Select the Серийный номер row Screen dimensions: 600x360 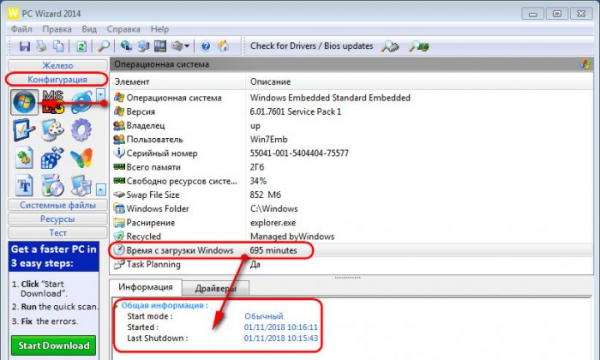tap(351, 153)
